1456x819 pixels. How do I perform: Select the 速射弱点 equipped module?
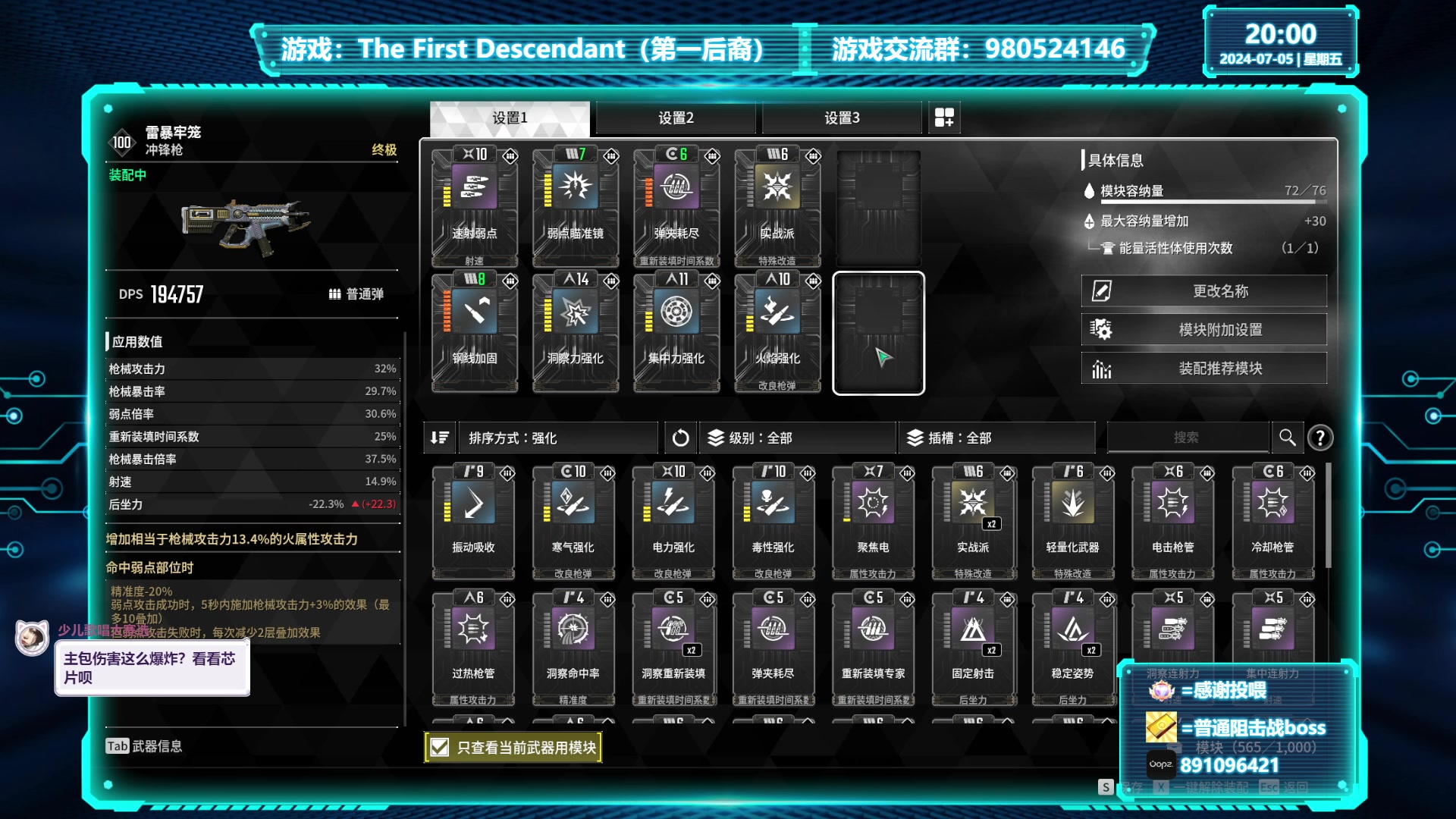[475, 206]
